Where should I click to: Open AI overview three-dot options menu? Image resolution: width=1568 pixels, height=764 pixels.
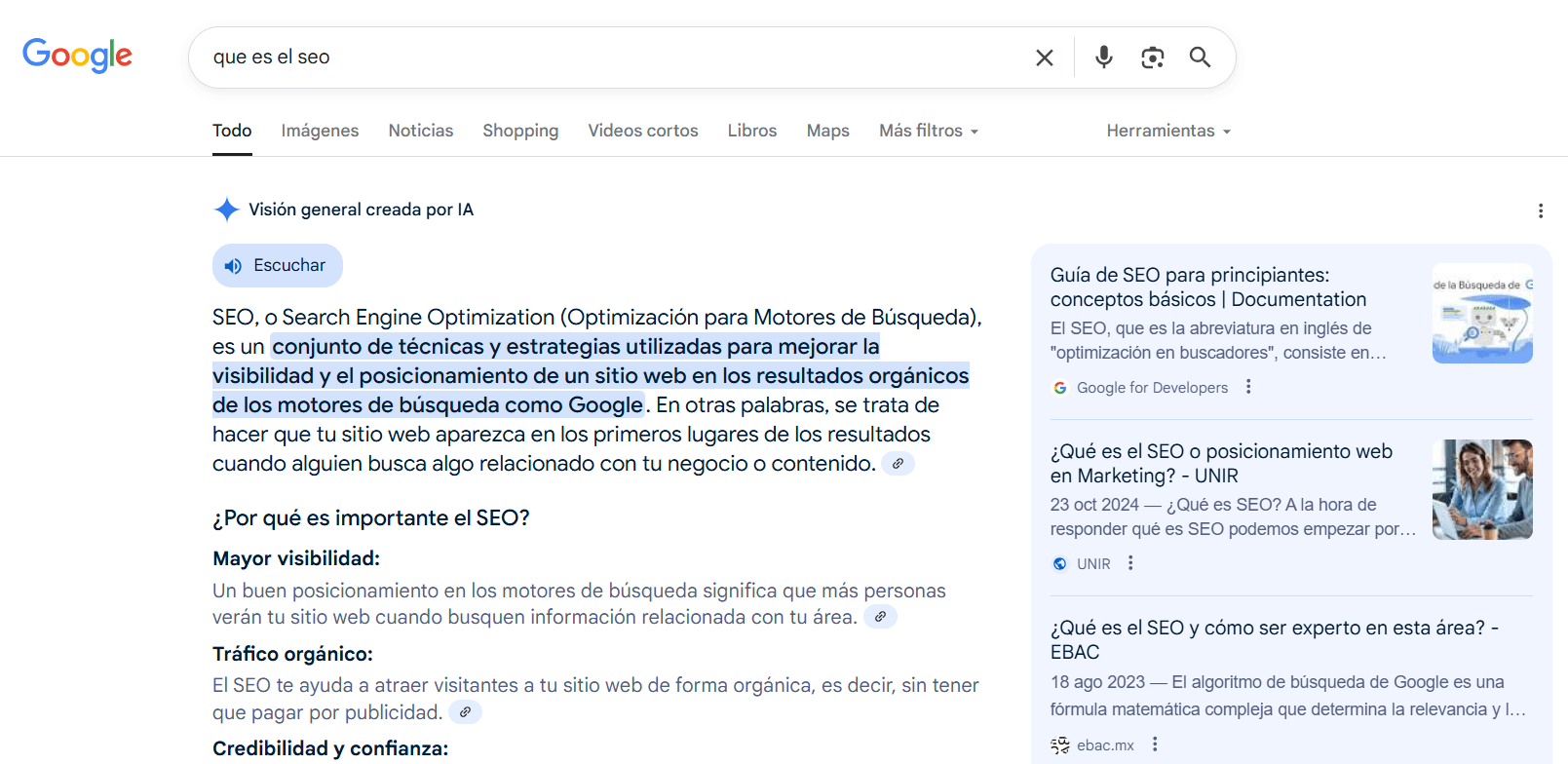tap(1541, 210)
